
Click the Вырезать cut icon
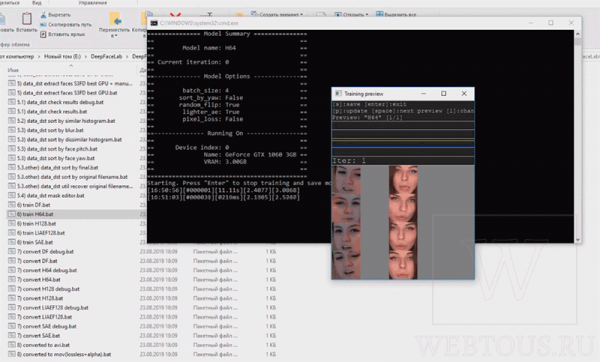click(43, 15)
